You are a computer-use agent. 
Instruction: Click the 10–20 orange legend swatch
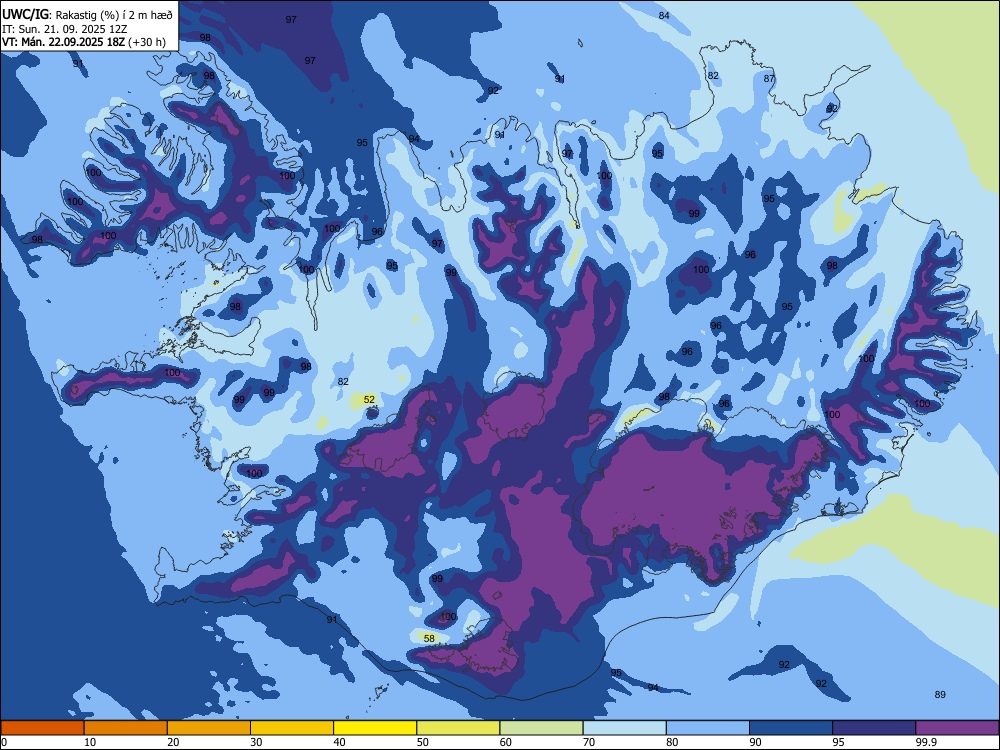tap(126, 728)
